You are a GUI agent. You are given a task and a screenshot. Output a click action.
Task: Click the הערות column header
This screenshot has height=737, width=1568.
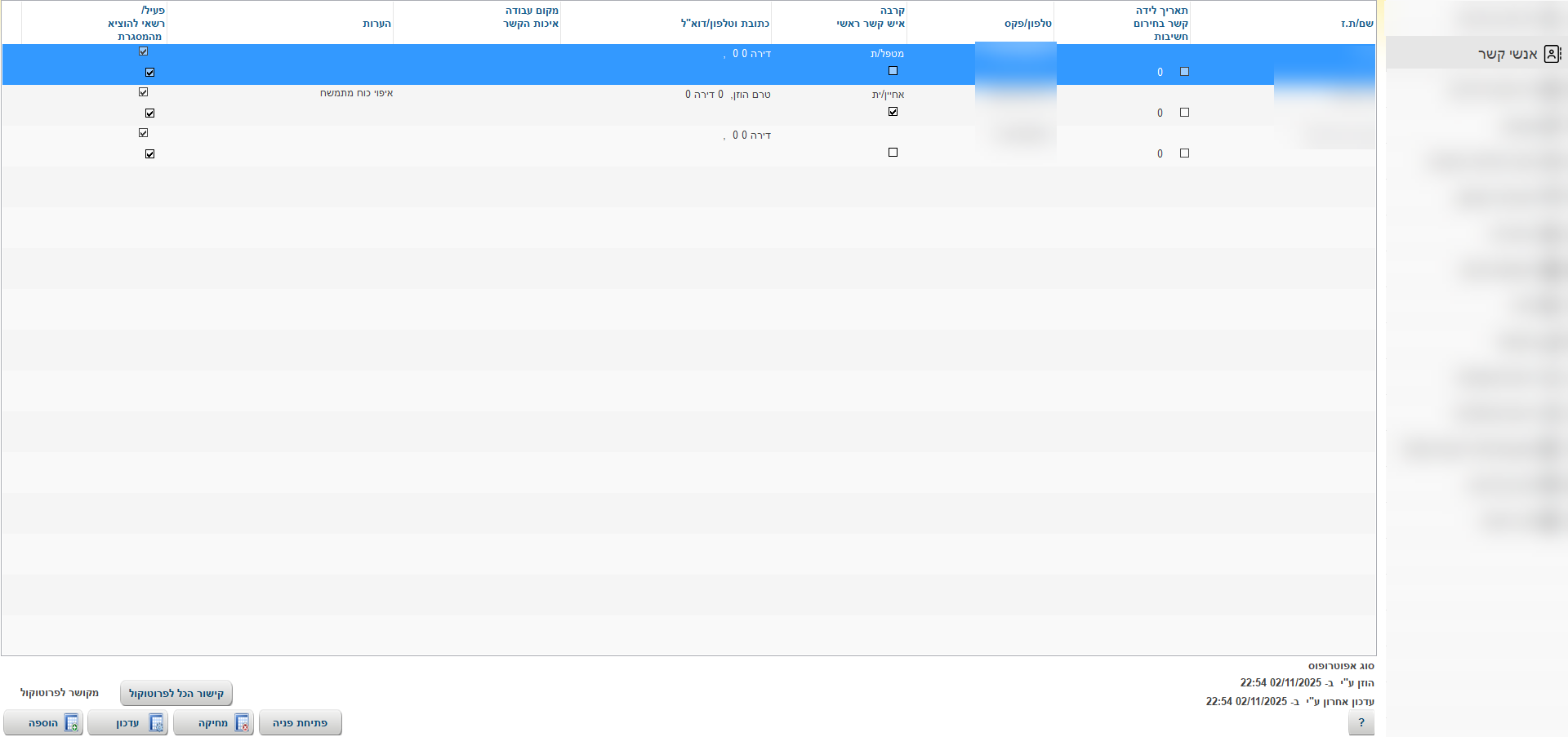pyautogui.click(x=376, y=24)
